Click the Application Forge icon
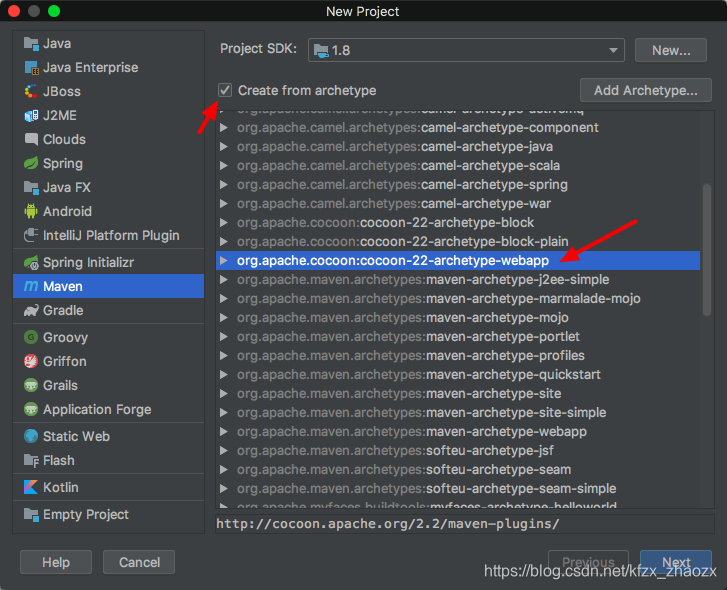This screenshot has height=590, width=727. [x=31, y=410]
